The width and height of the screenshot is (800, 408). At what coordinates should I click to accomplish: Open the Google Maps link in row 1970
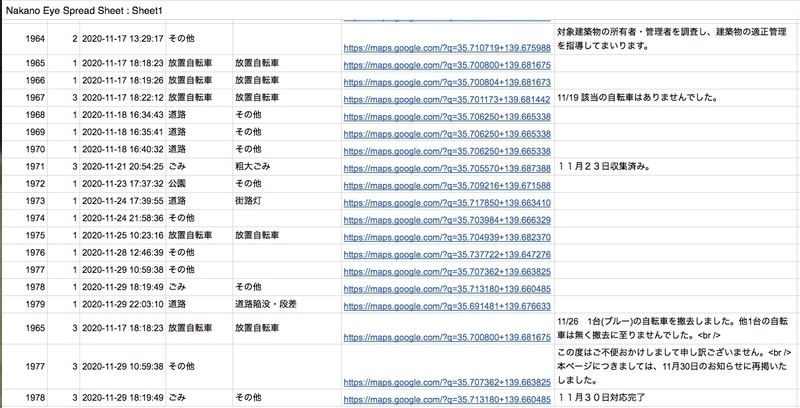pos(447,151)
